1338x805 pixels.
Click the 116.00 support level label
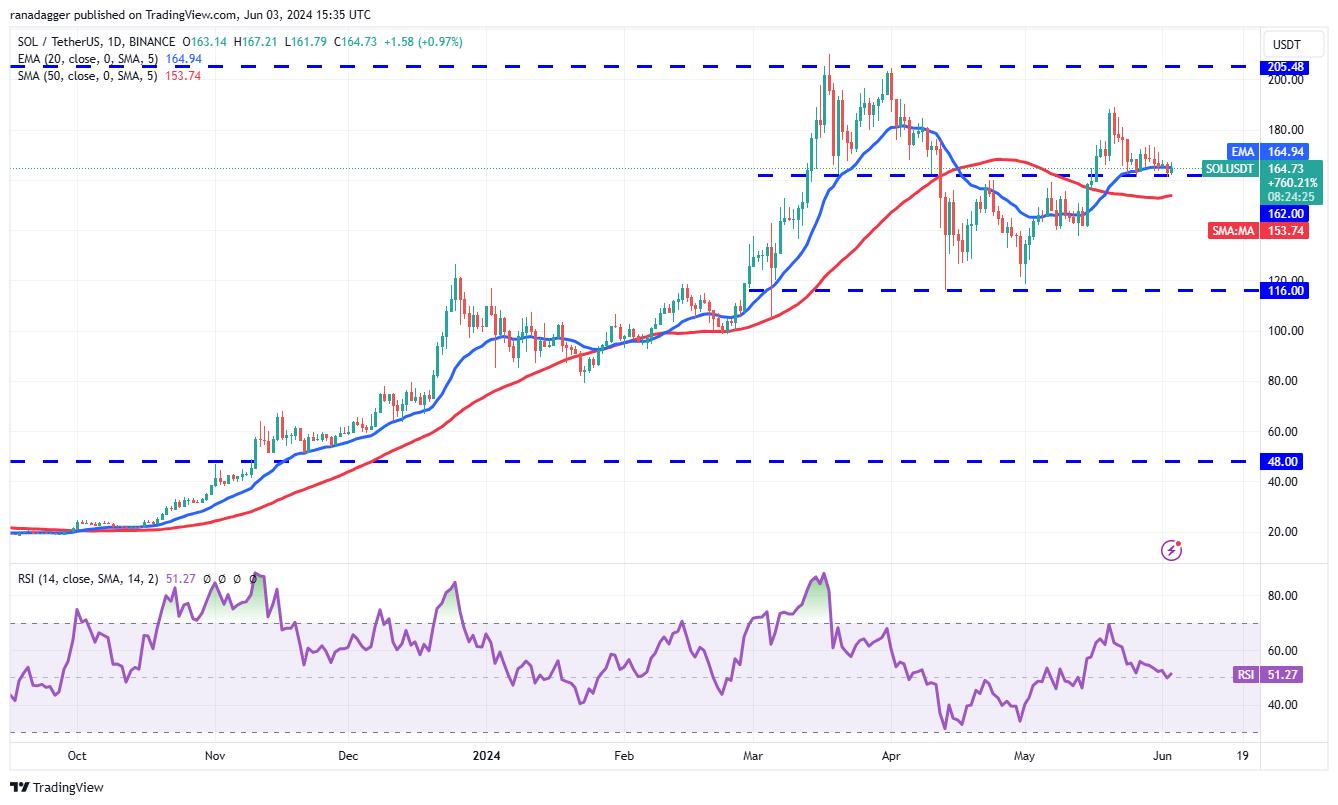1284,290
